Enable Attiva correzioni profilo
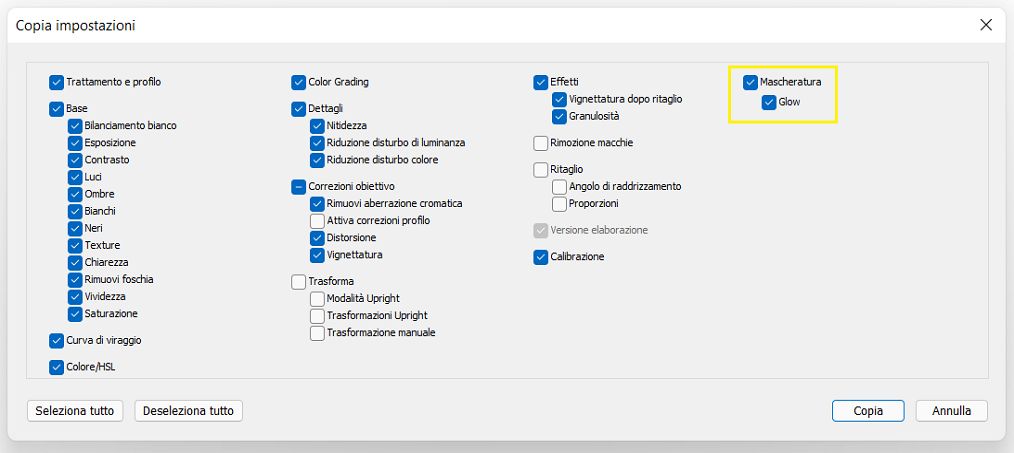Viewport: 1014px width, 453px height. (318, 221)
